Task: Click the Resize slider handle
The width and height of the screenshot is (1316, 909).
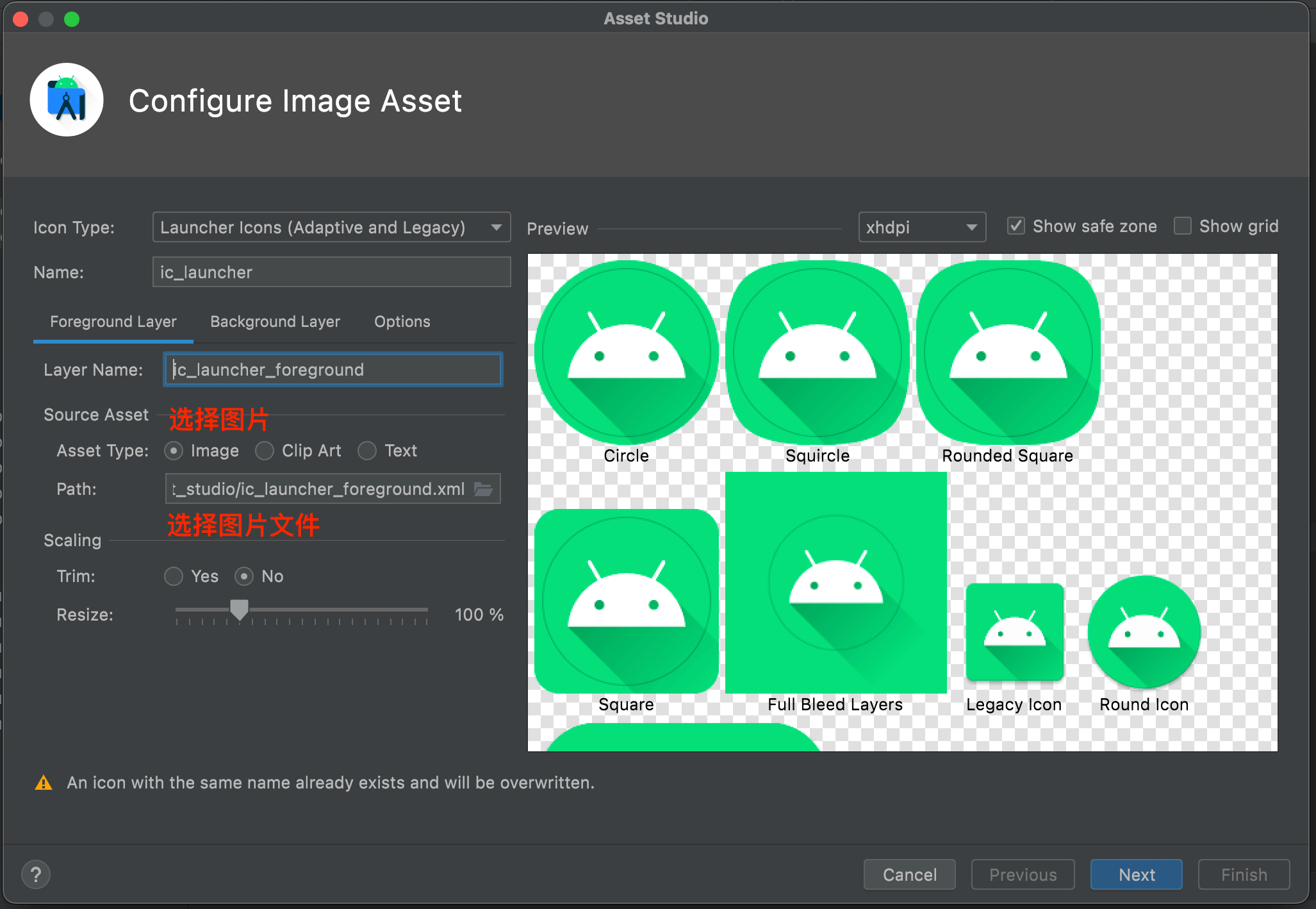Action: click(239, 610)
